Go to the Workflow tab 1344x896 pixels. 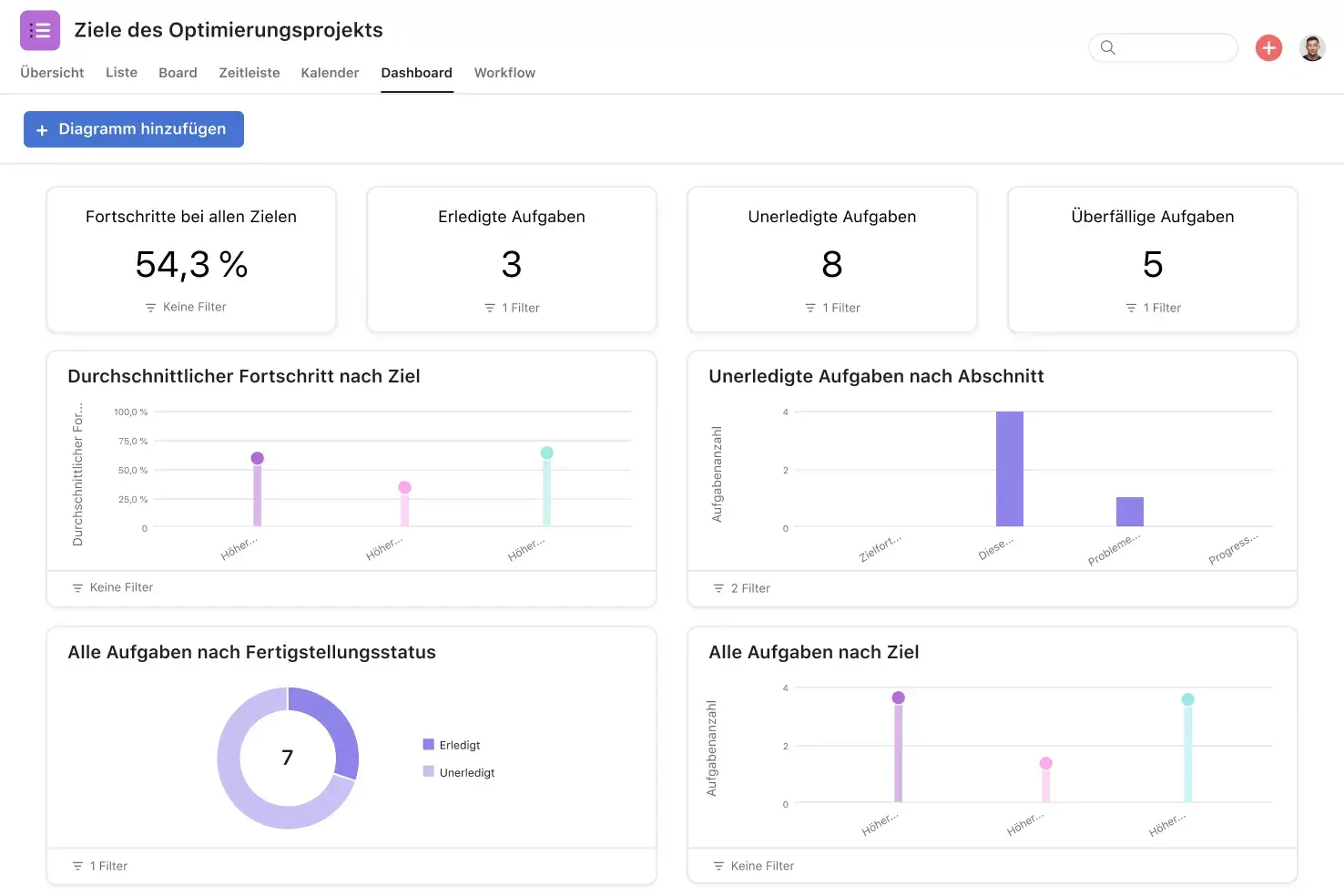pos(504,73)
